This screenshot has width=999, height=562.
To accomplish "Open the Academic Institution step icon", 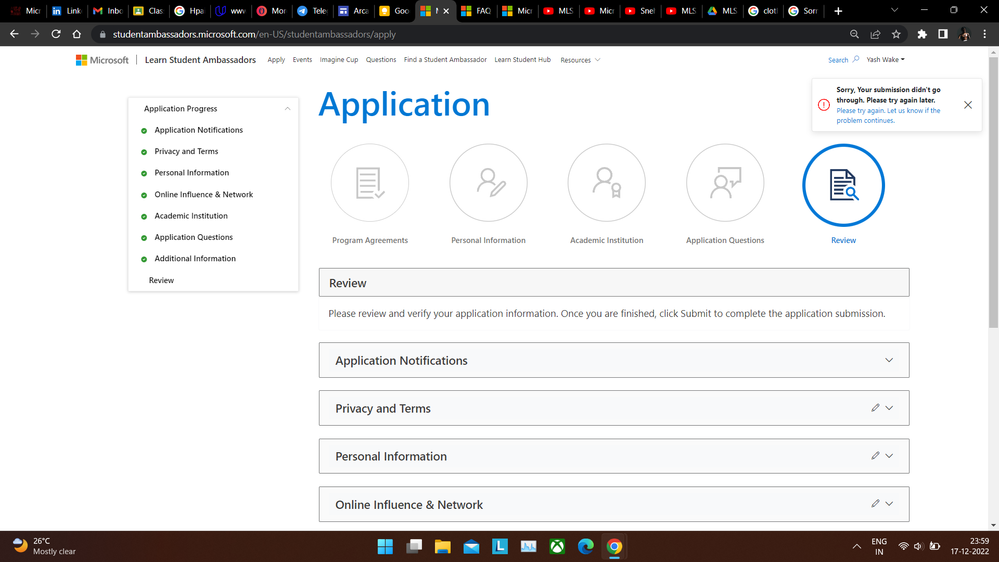I will pyautogui.click(x=607, y=184).
